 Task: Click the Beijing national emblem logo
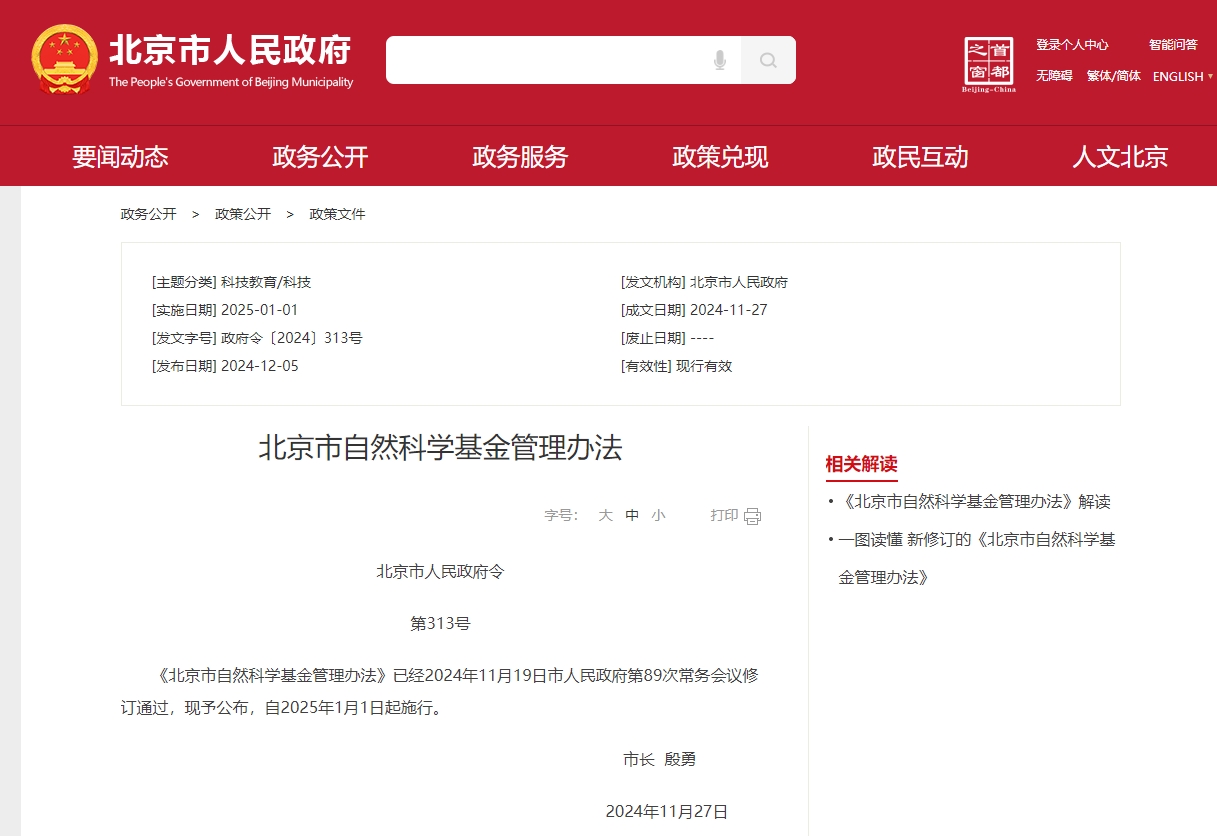click(x=65, y=60)
